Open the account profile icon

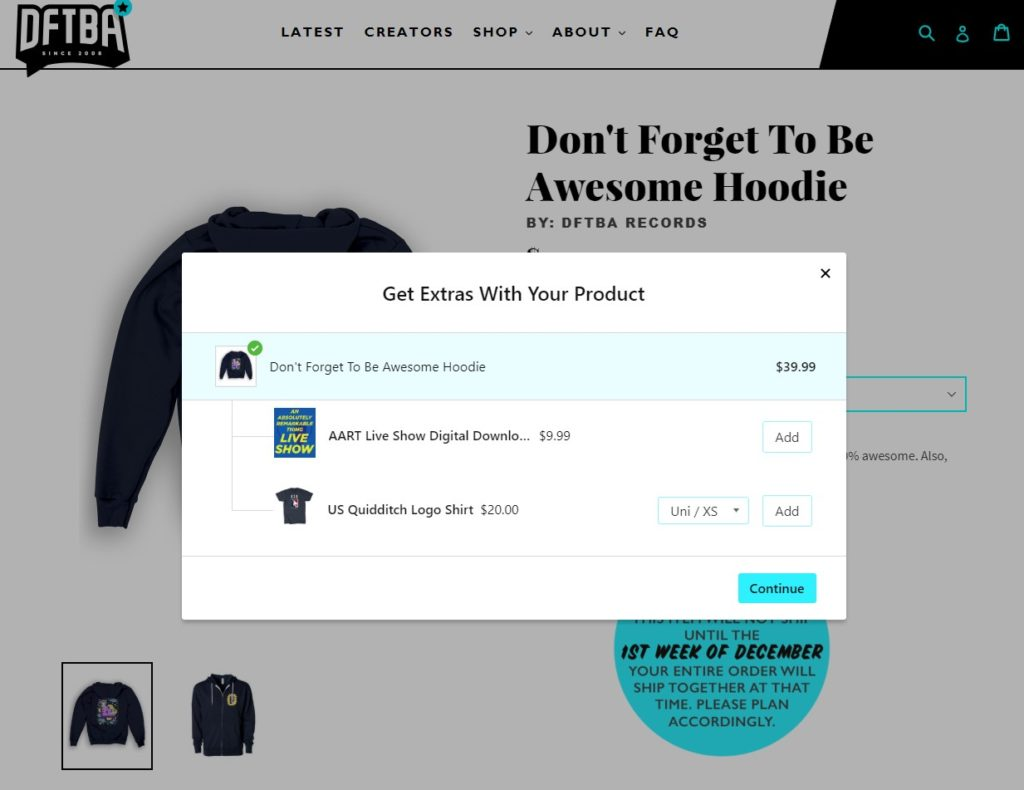tap(963, 33)
